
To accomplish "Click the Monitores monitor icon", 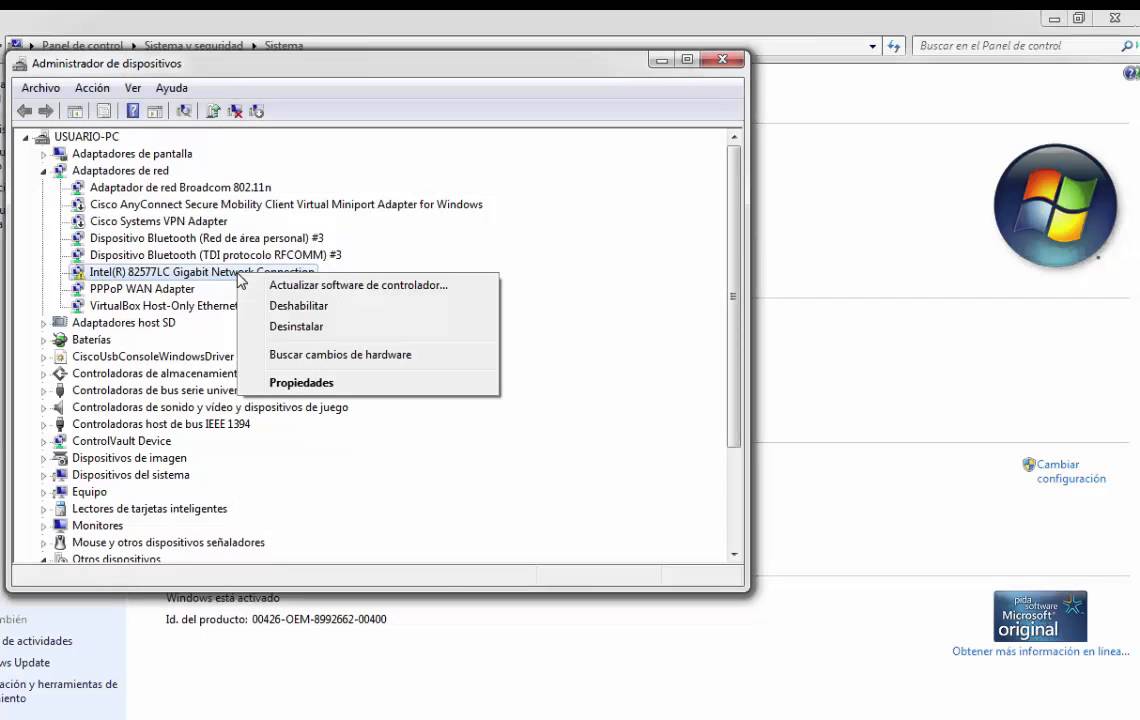I will pos(60,526).
